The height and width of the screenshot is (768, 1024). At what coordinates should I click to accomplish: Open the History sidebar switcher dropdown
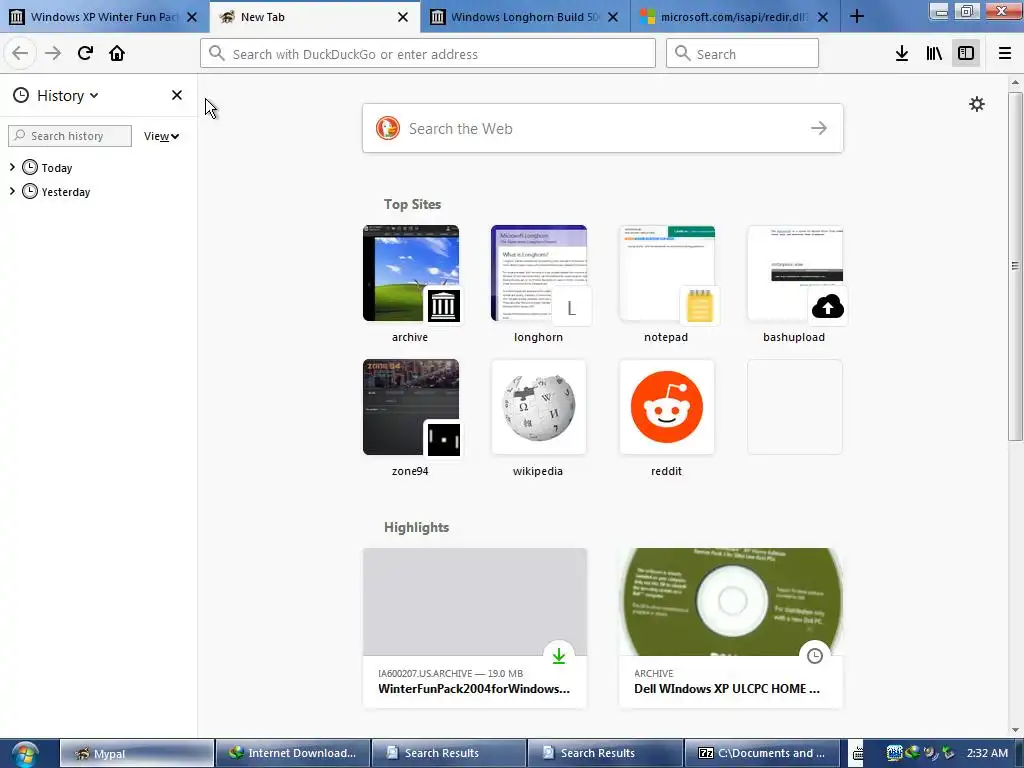coord(66,95)
